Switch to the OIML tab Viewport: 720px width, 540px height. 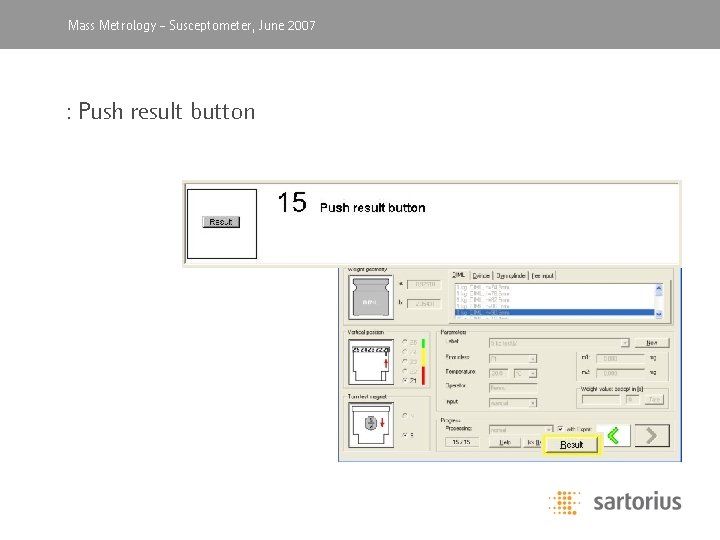pos(459,275)
